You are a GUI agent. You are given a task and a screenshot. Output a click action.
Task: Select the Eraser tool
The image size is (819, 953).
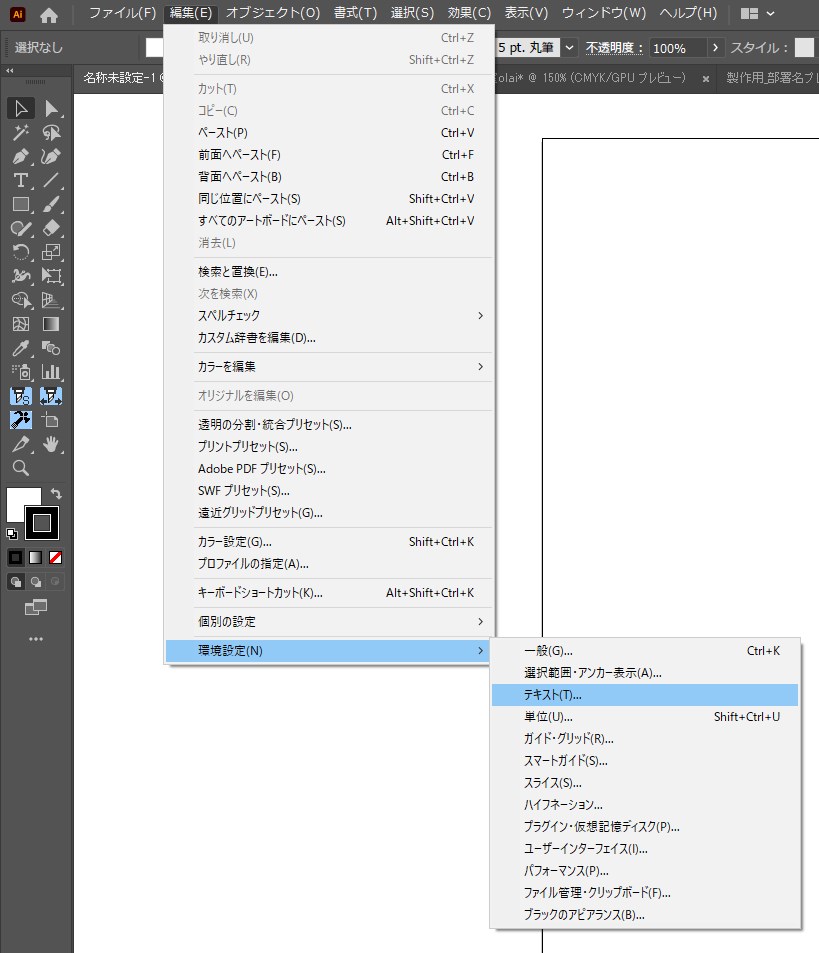pyautogui.click(x=51, y=229)
